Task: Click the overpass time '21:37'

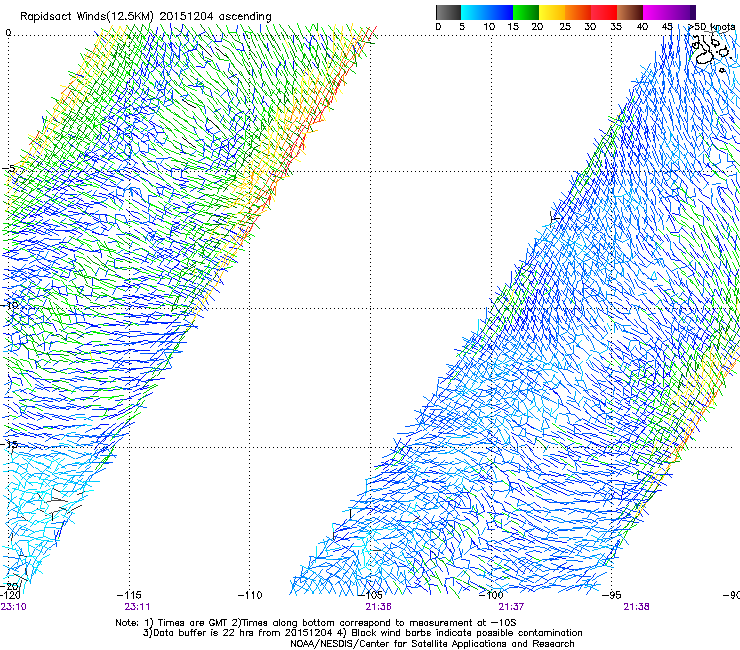Action: 512,607
